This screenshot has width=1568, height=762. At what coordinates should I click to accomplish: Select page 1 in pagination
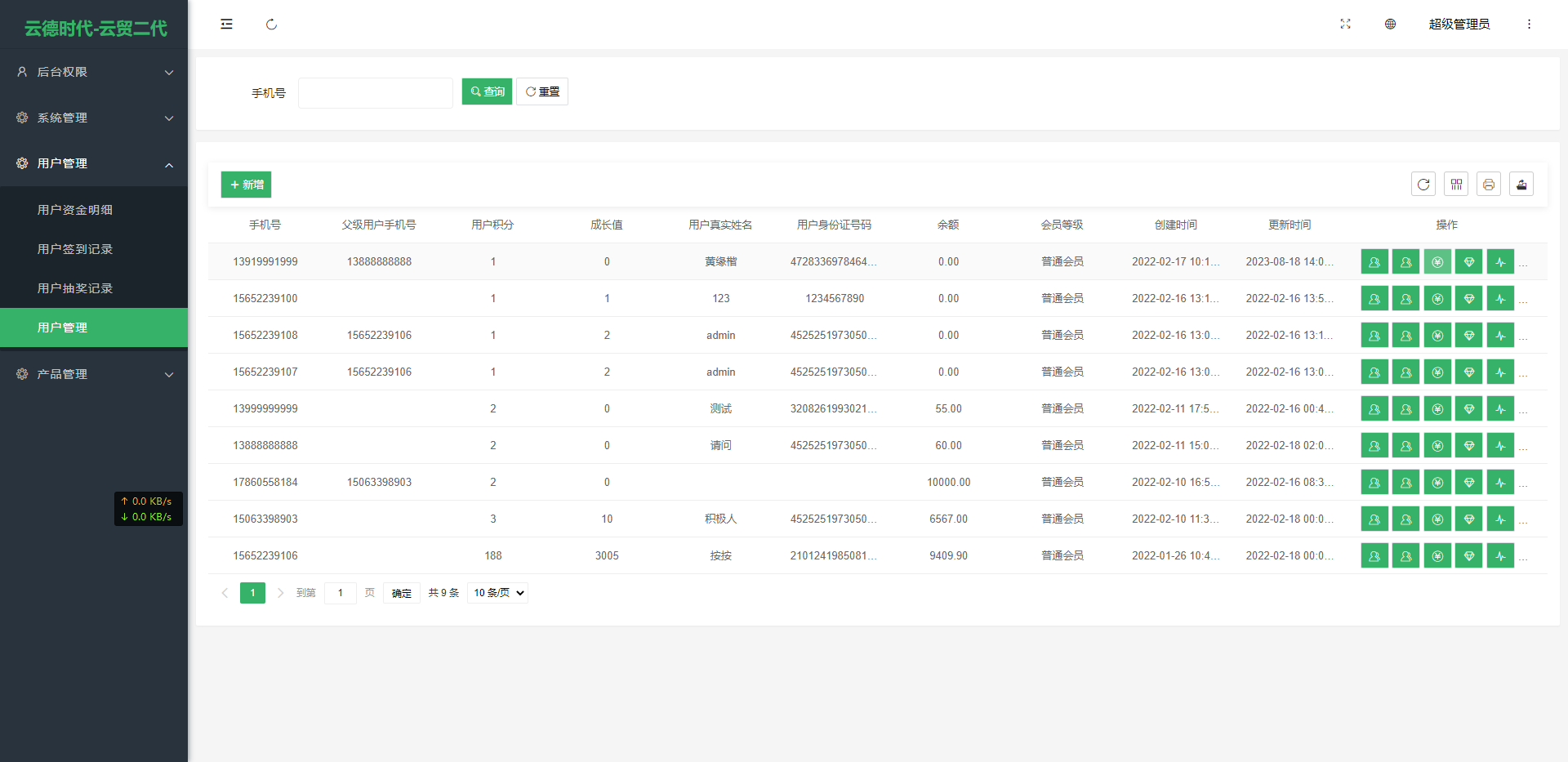click(252, 593)
